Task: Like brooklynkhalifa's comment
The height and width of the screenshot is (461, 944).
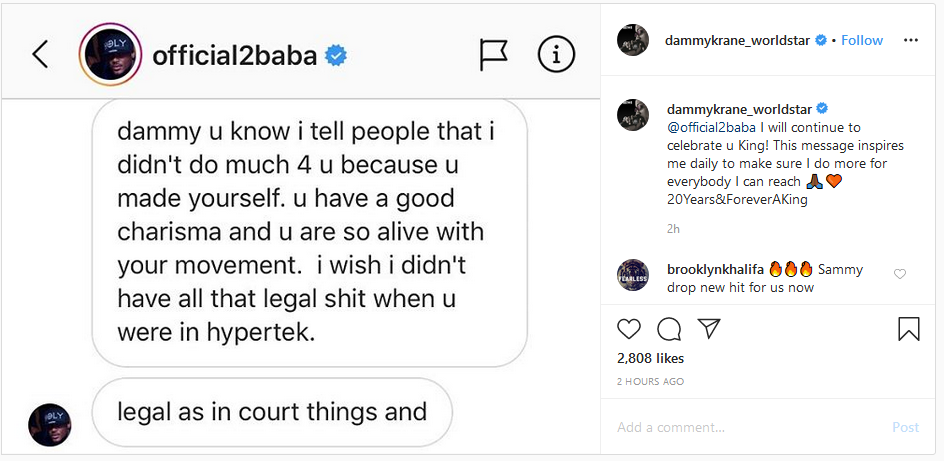Action: (x=900, y=274)
